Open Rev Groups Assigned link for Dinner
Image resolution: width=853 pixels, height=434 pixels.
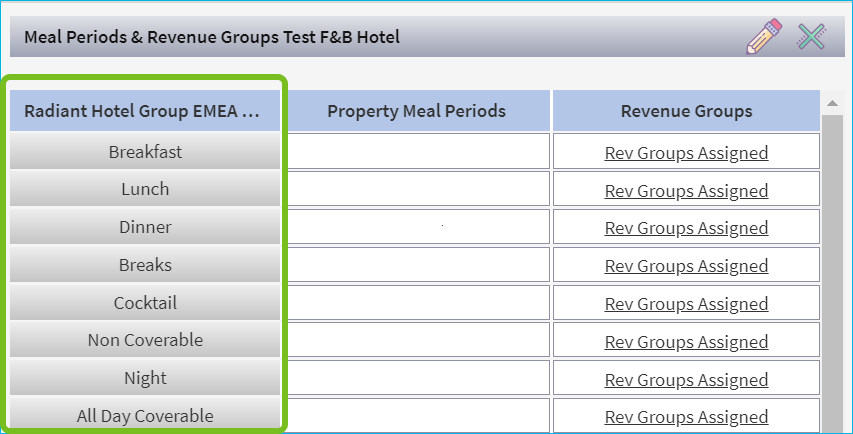[686, 228]
